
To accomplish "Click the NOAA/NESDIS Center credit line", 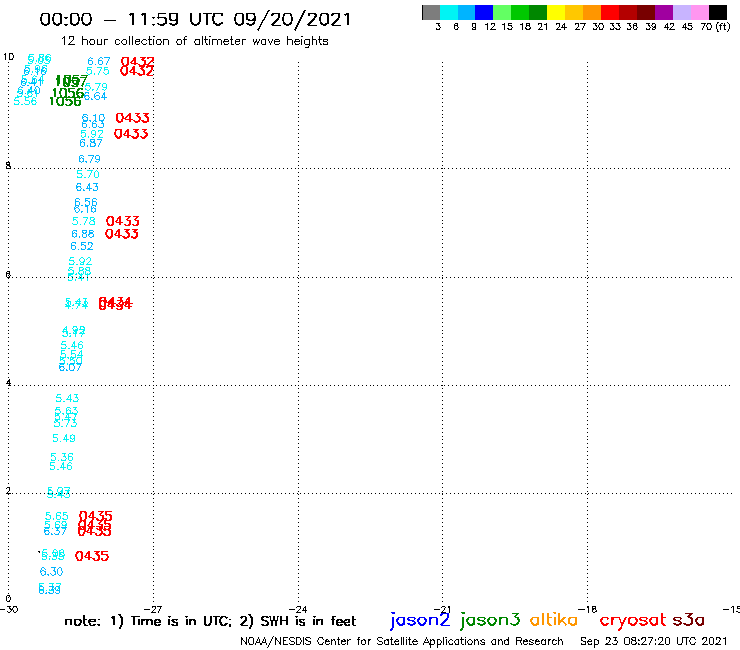I will [x=402, y=641].
